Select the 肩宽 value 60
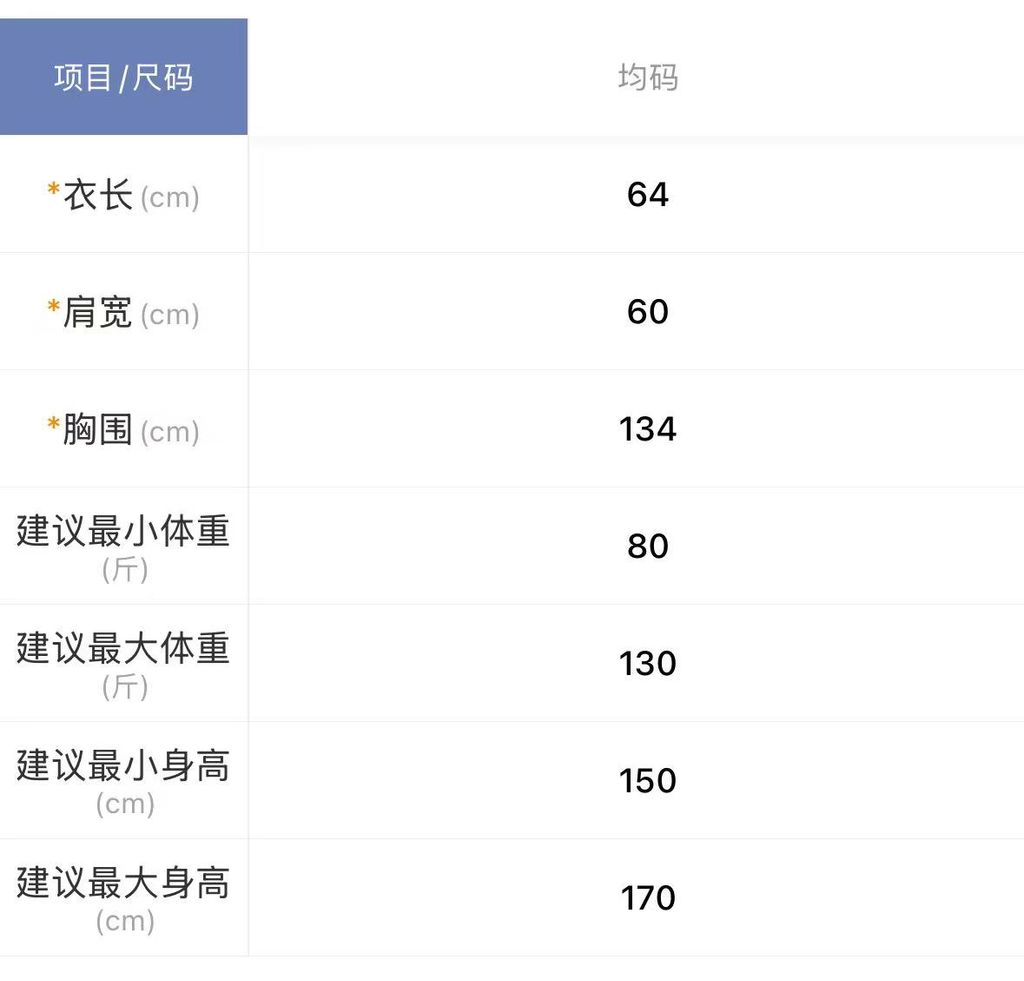Viewport: 1024px width, 981px height. [647, 312]
